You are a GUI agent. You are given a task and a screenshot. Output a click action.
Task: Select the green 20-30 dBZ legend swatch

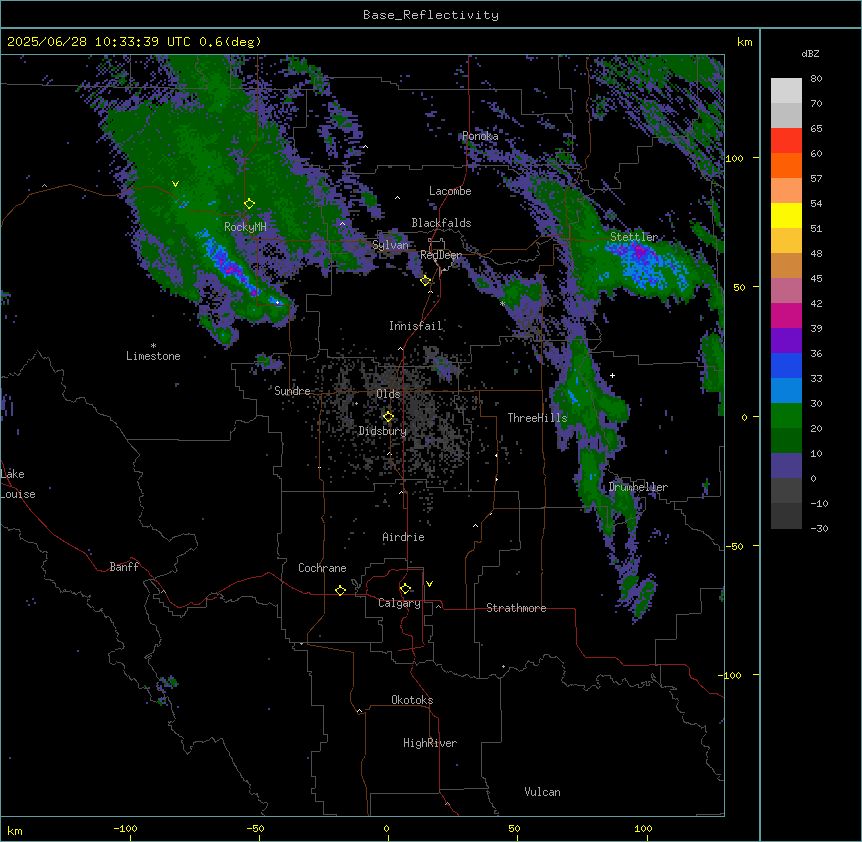click(786, 416)
